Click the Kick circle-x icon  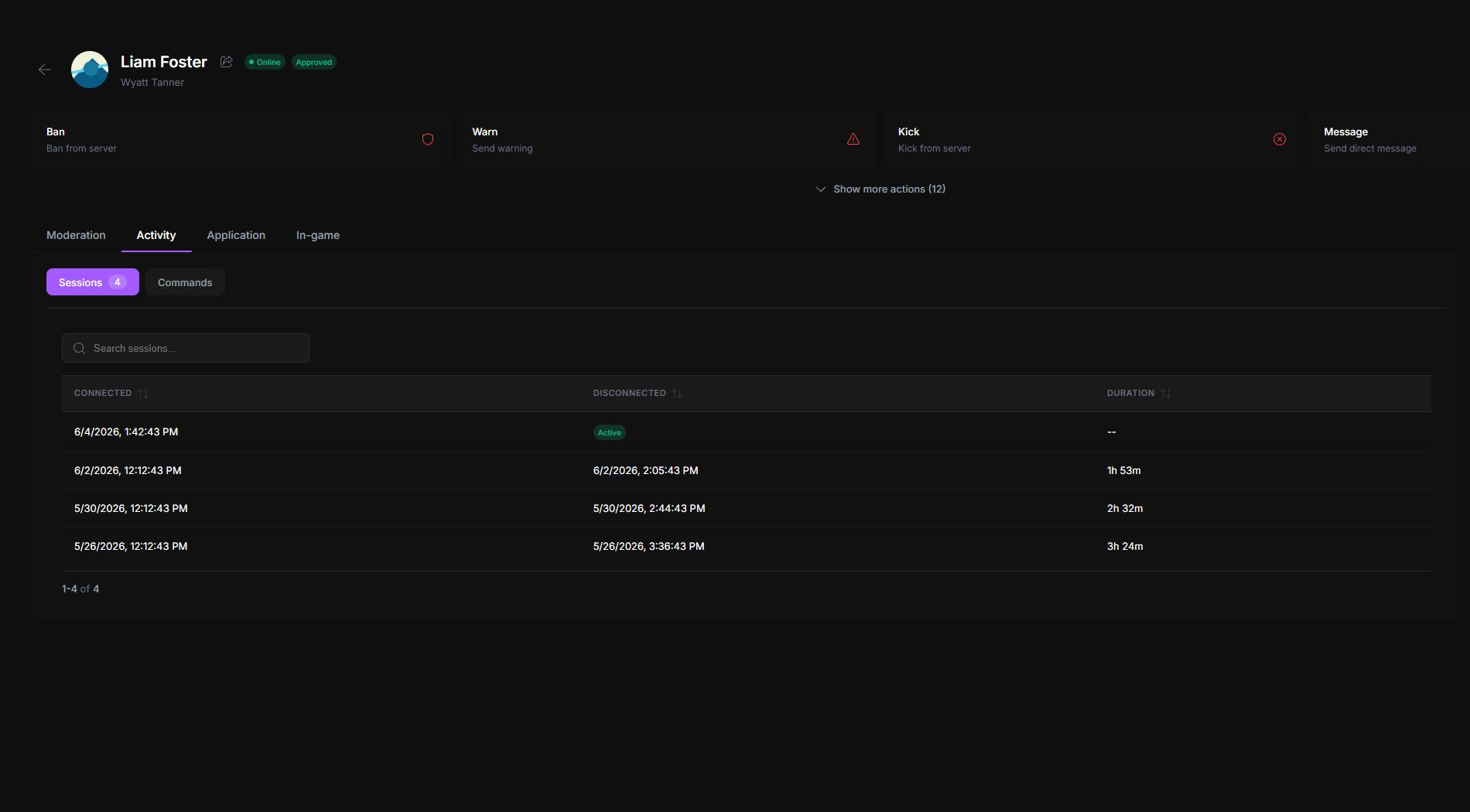1280,139
